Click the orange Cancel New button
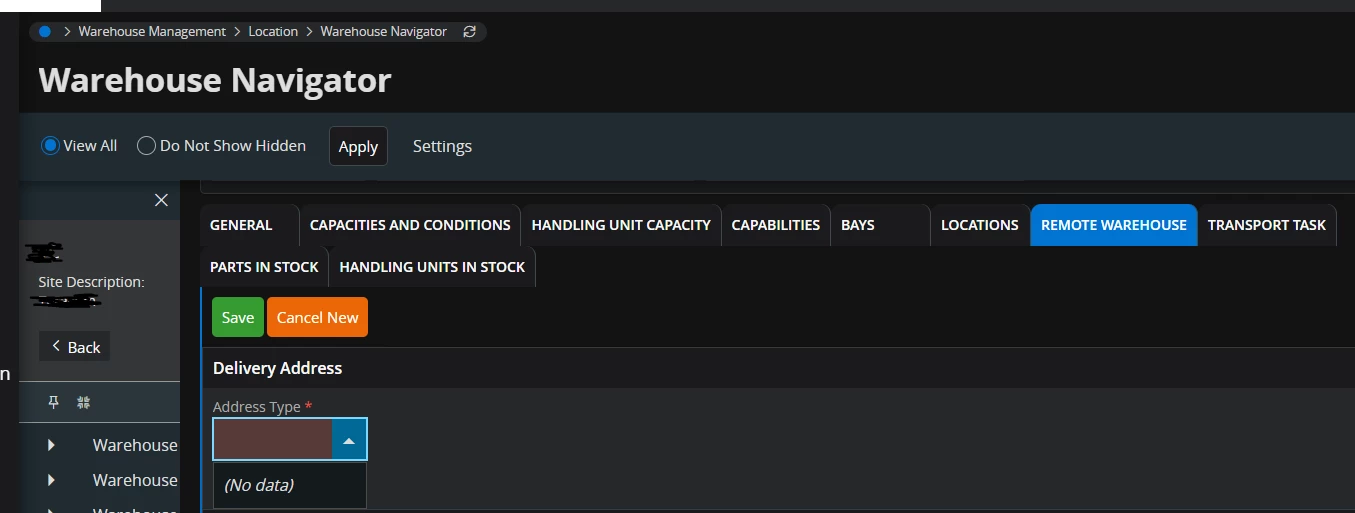This screenshot has width=1355, height=513. click(x=317, y=317)
